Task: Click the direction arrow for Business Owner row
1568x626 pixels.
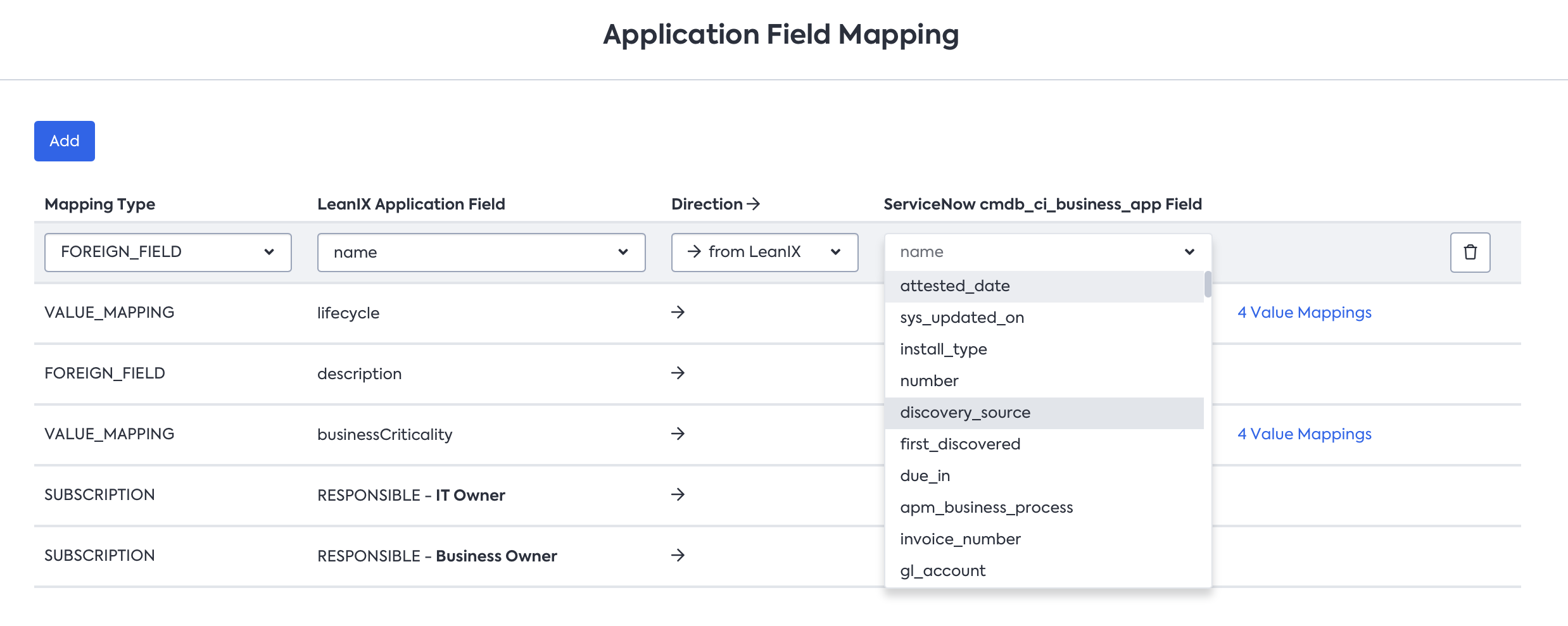Action: (678, 555)
